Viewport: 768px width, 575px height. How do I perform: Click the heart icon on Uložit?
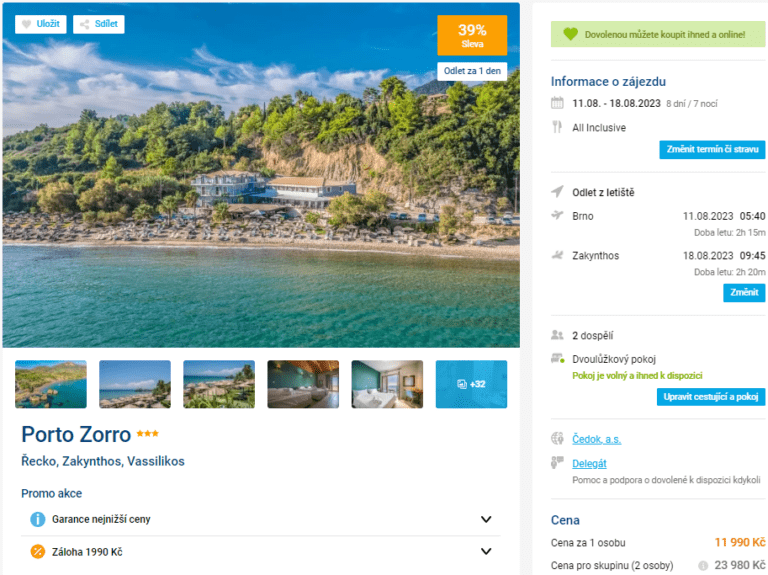click(27, 24)
